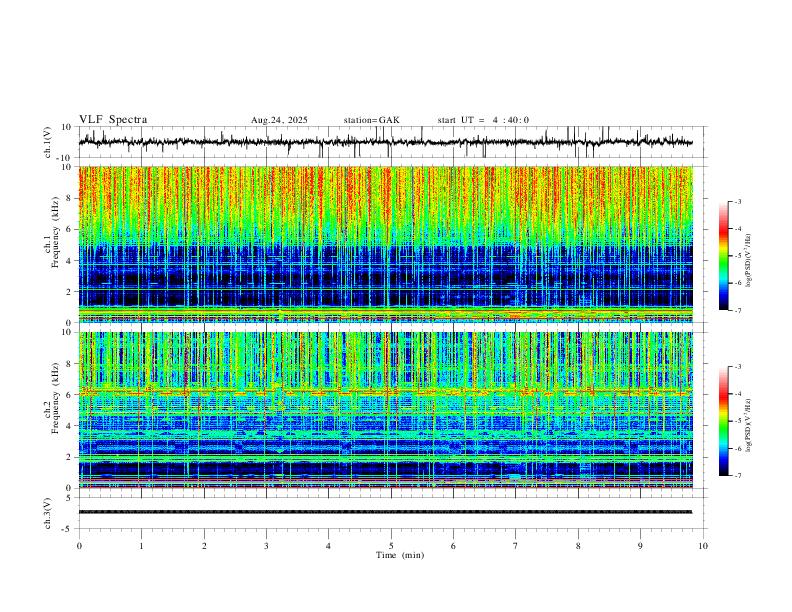The height and width of the screenshot is (612, 792).
Task: Click time axis tick label "5"
Action: point(391,546)
